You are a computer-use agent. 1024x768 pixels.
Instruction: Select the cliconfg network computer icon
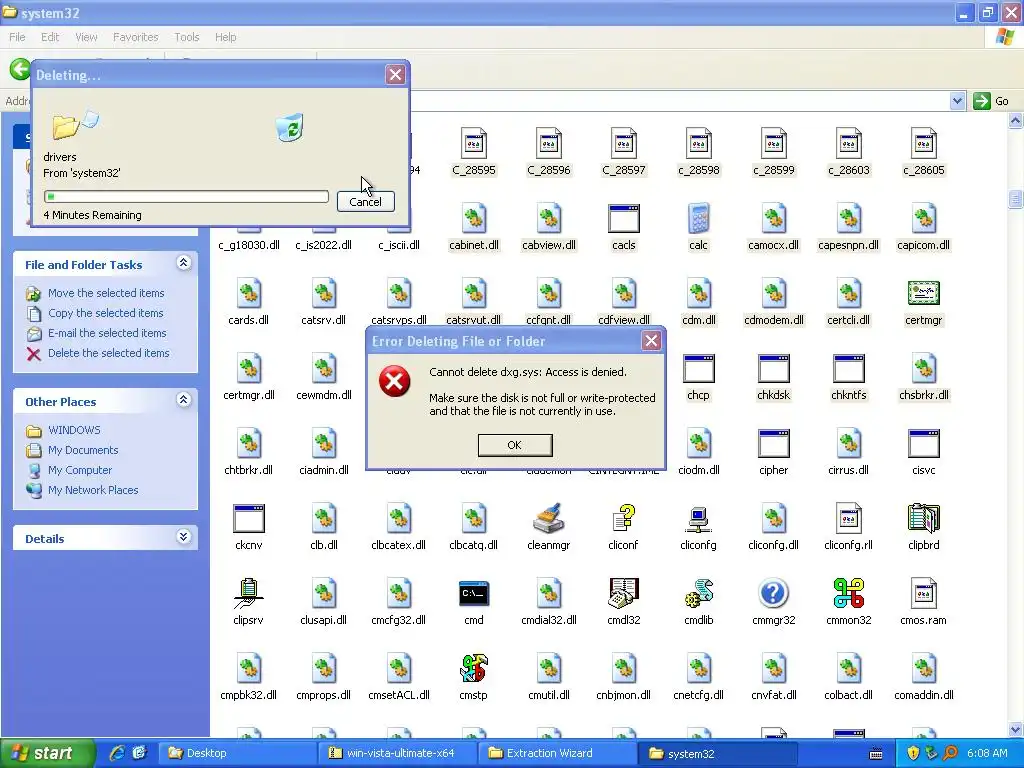[698, 519]
